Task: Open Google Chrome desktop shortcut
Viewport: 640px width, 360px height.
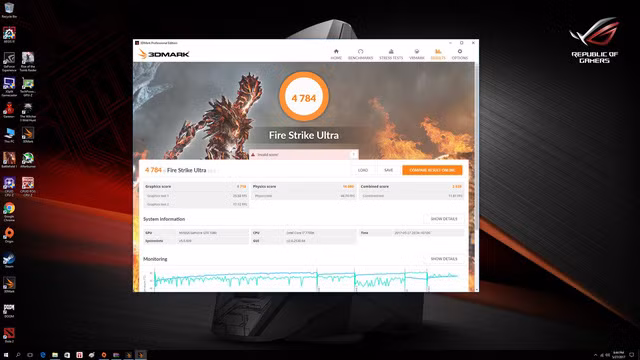Action: [x=9, y=212]
